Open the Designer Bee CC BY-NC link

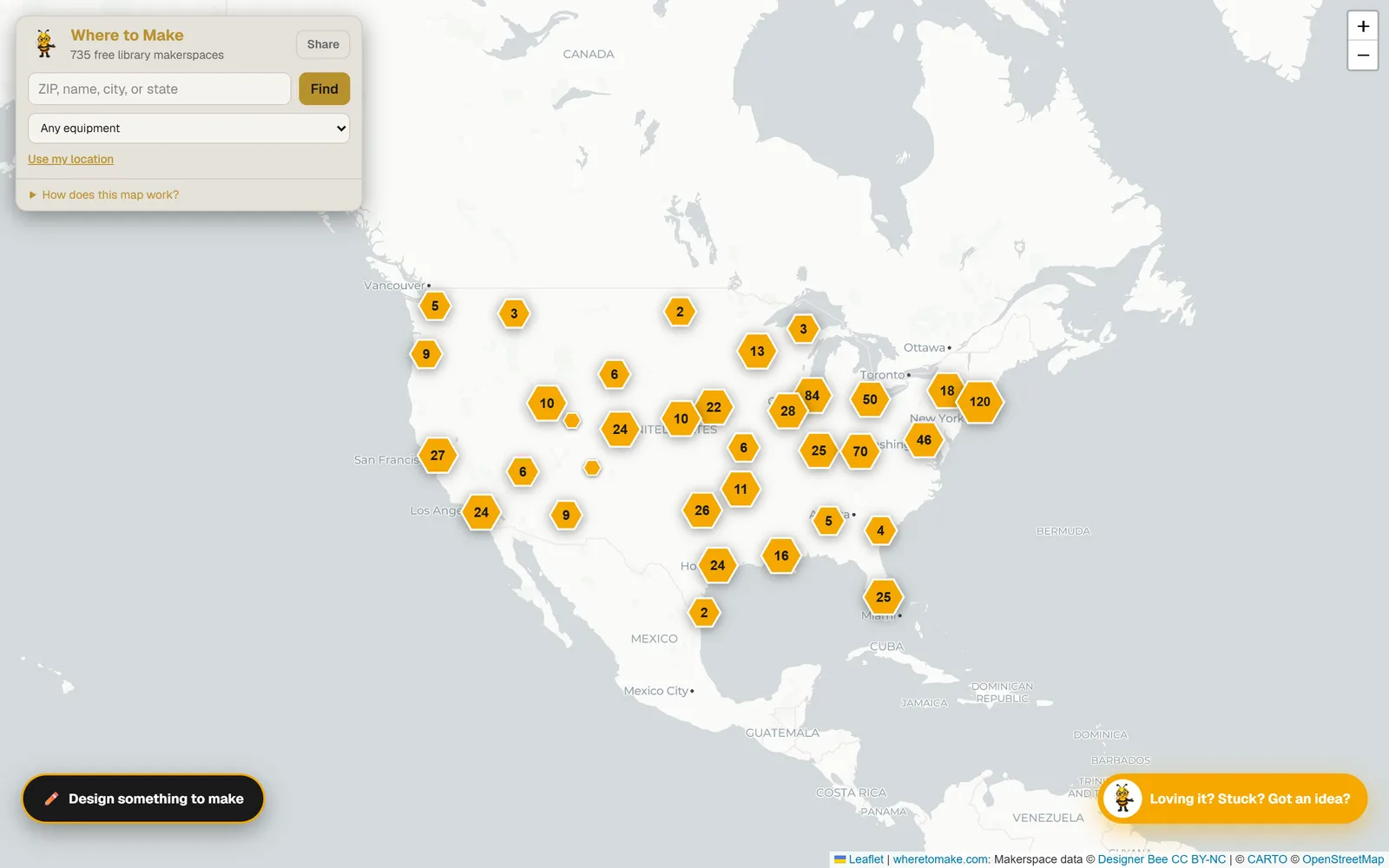click(1162, 859)
